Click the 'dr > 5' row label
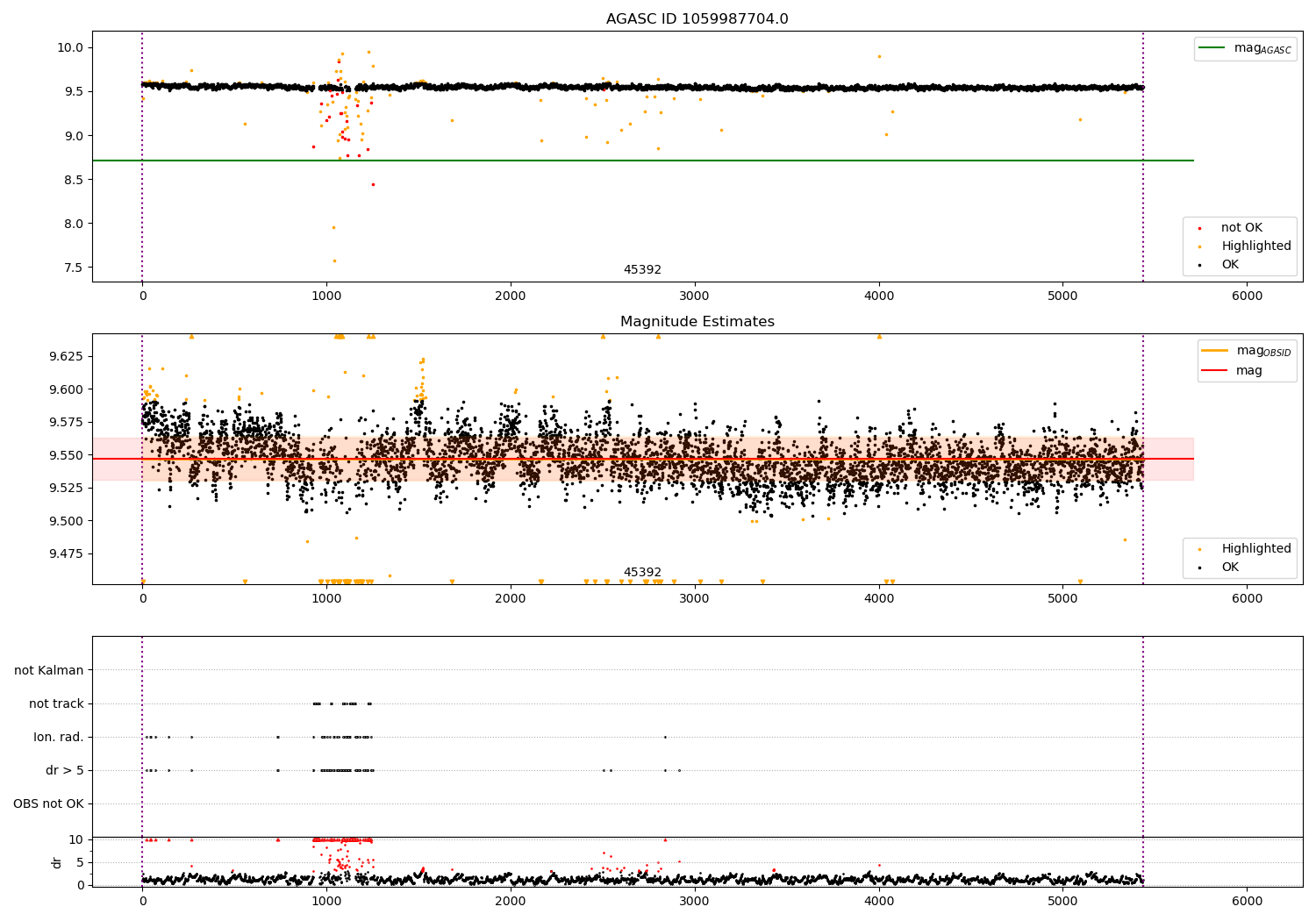The image size is (1316, 921). 65,771
